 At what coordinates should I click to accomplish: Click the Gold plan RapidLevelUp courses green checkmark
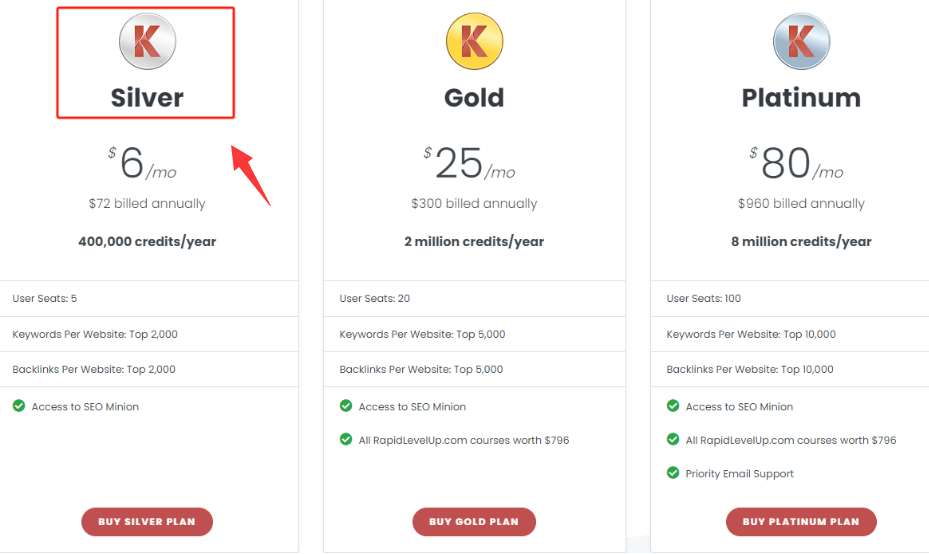[x=346, y=440]
